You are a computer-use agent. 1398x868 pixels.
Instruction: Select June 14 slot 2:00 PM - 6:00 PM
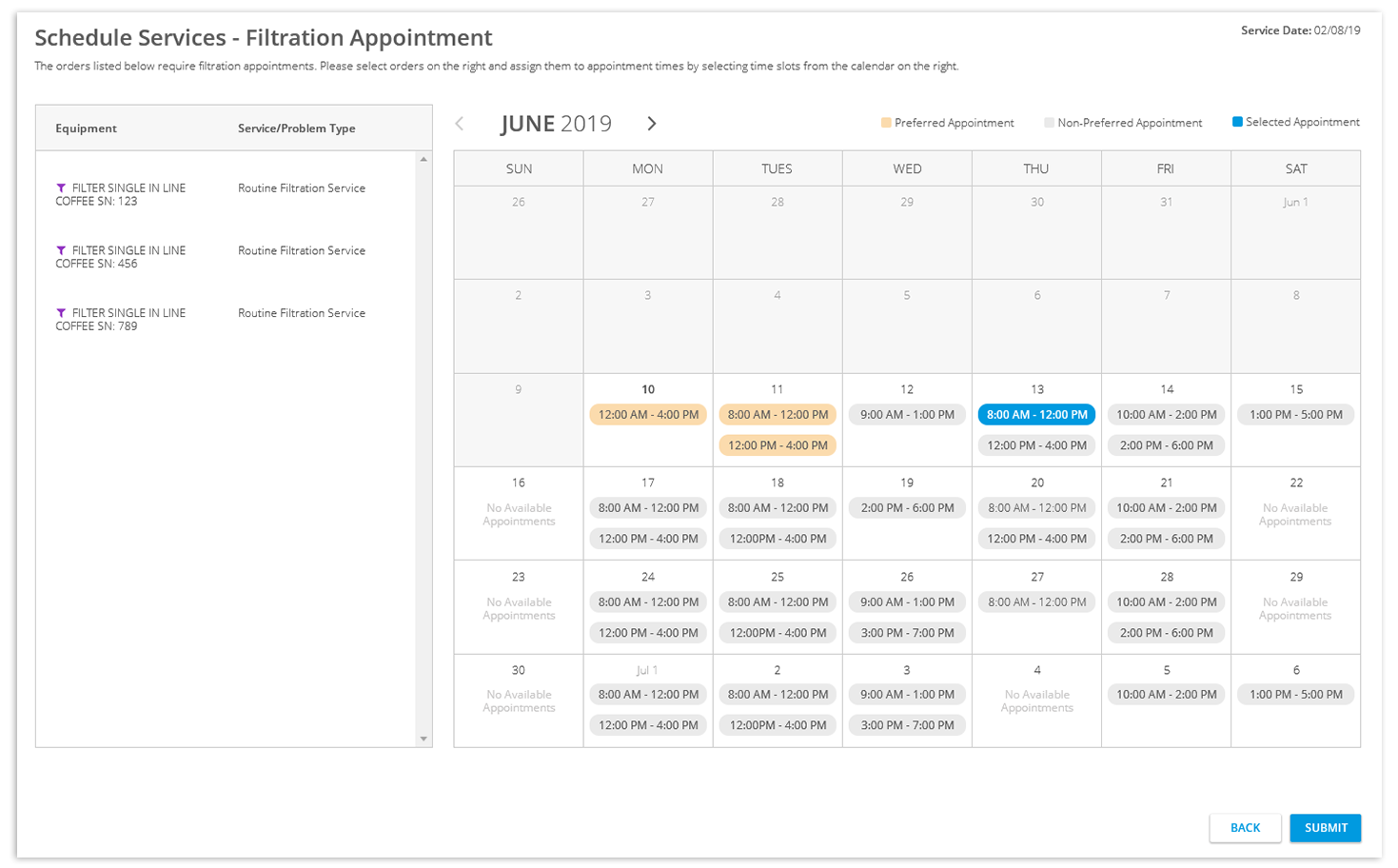coord(1166,445)
